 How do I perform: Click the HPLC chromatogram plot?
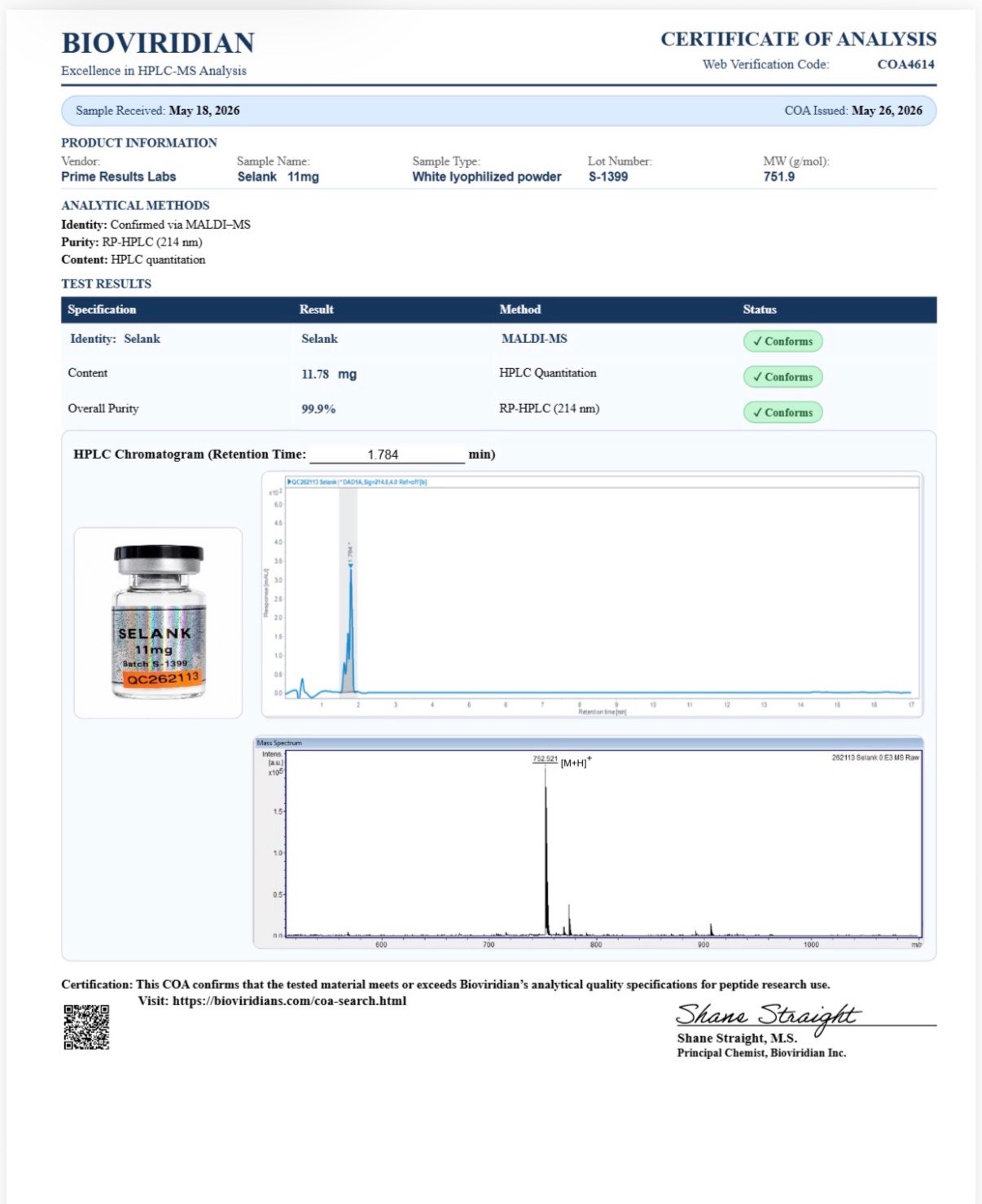pyautogui.click(x=592, y=595)
